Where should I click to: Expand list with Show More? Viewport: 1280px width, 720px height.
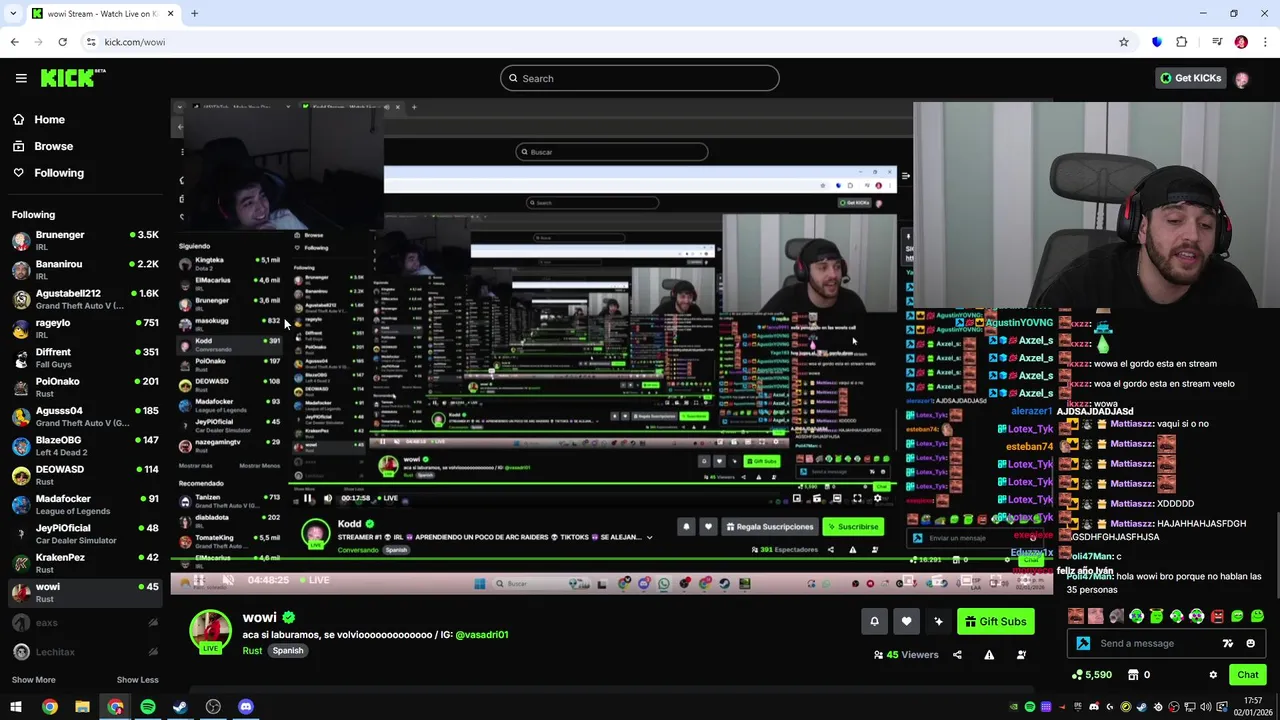coord(33,680)
